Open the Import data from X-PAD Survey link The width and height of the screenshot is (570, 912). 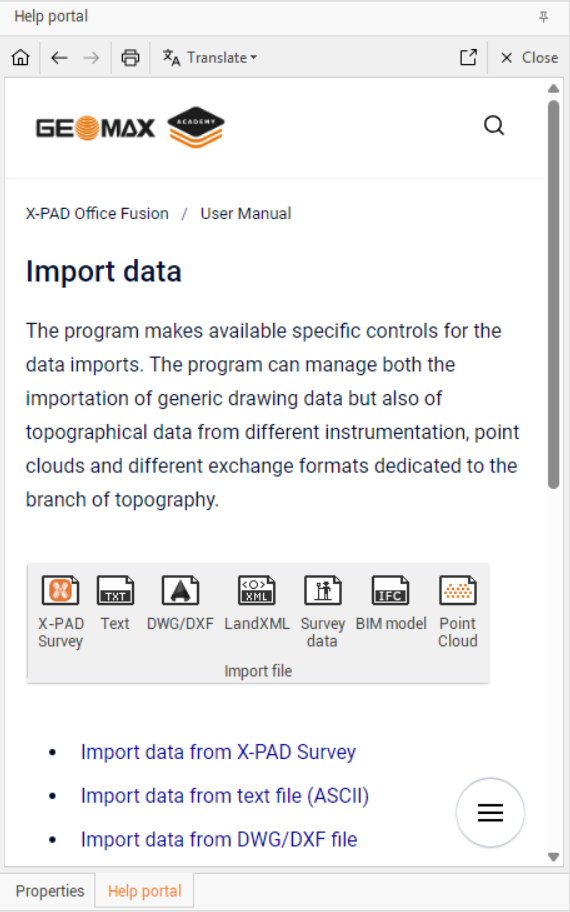[x=218, y=752]
